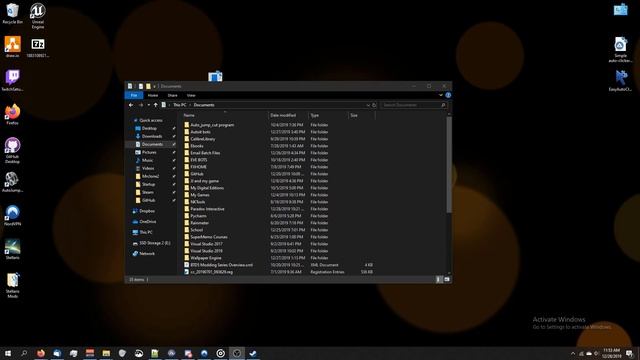Select the 7z archive desktop file
Image resolution: width=640 pixels, height=360 pixels.
pyautogui.click(x=38, y=48)
